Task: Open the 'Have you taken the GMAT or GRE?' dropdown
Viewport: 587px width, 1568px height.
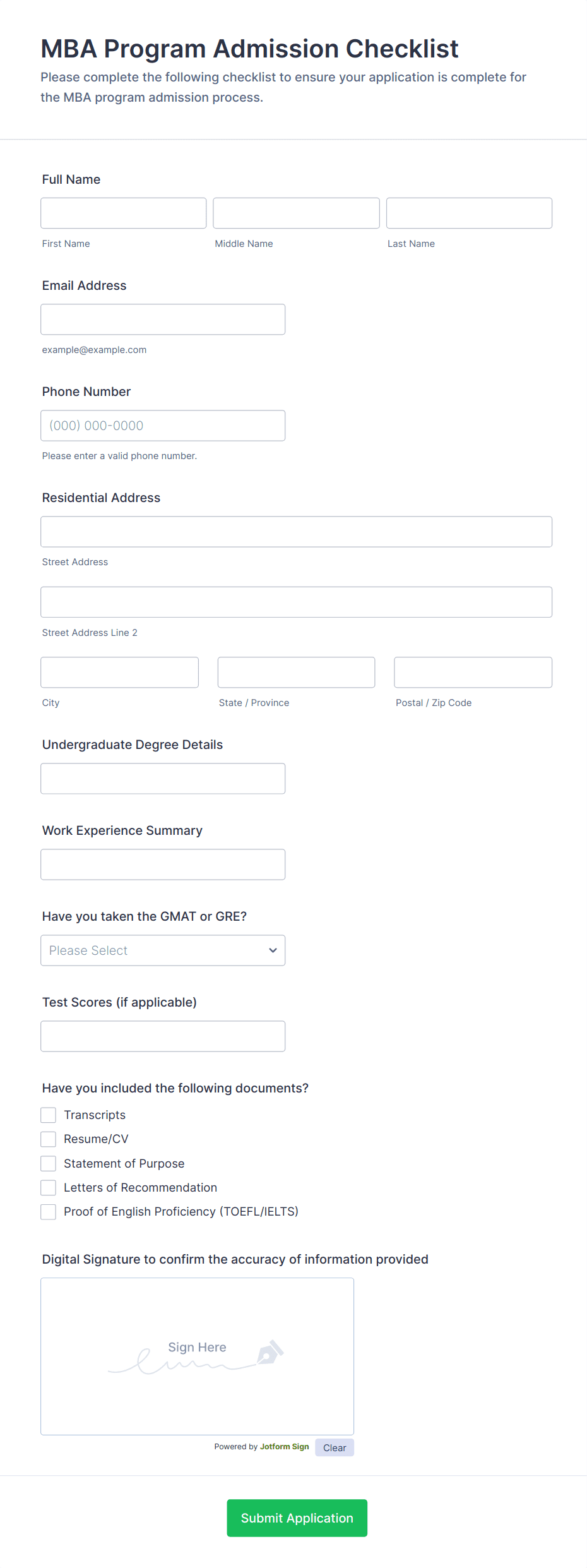Action: [163, 950]
